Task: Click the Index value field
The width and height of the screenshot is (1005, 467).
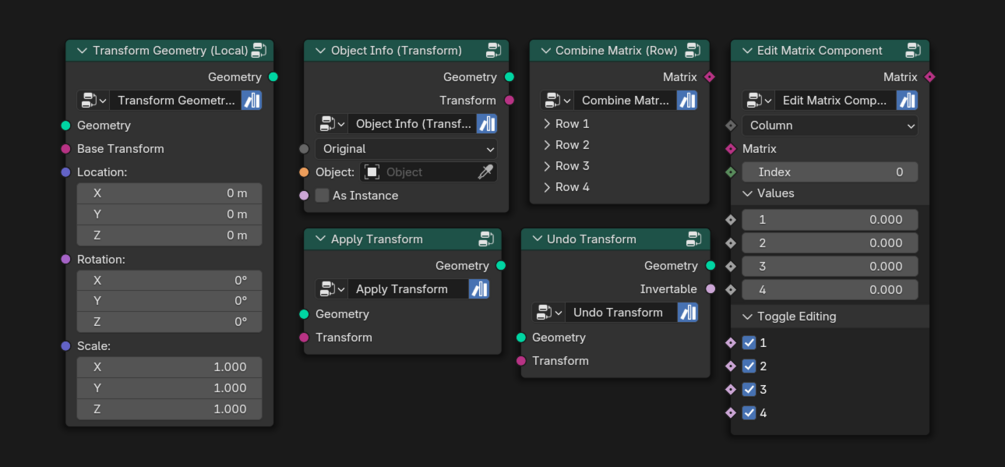Action: pos(830,172)
